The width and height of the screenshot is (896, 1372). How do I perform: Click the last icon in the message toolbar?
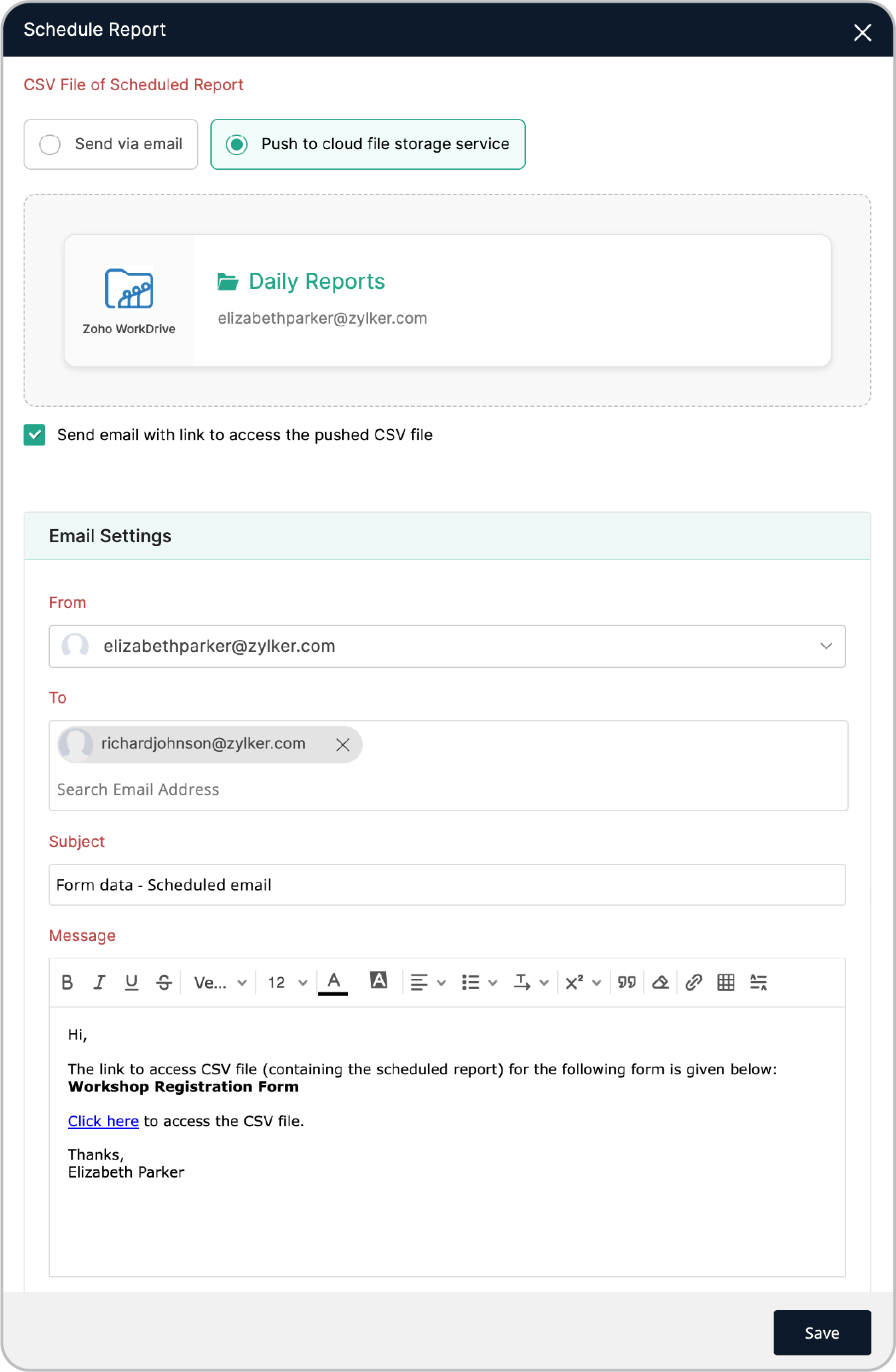pos(759,982)
